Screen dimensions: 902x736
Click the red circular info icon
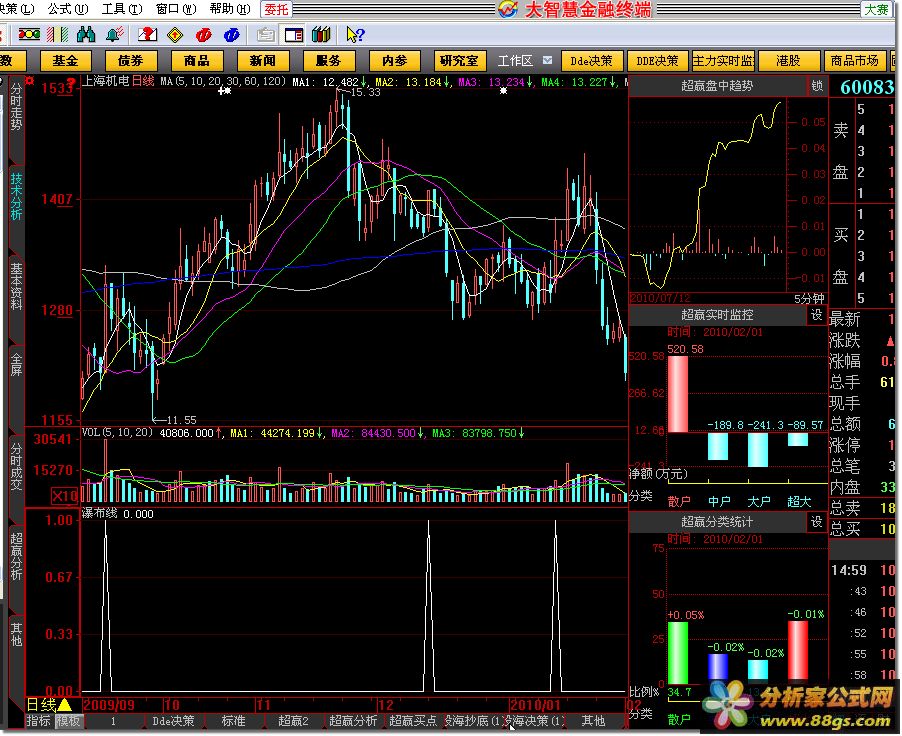[203, 35]
